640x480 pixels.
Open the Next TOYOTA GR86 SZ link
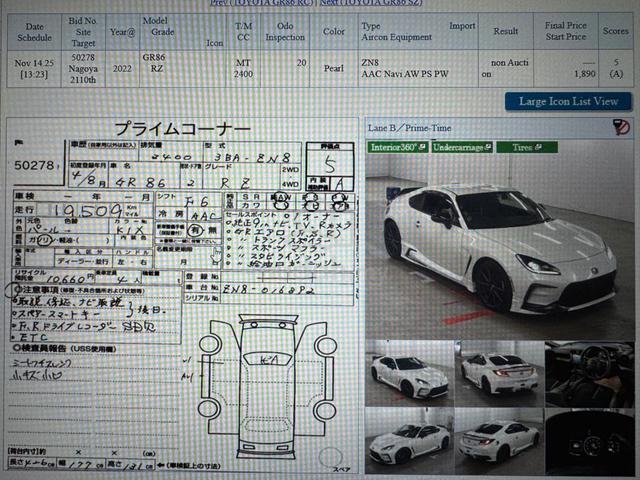pyautogui.click(x=371, y=2)
